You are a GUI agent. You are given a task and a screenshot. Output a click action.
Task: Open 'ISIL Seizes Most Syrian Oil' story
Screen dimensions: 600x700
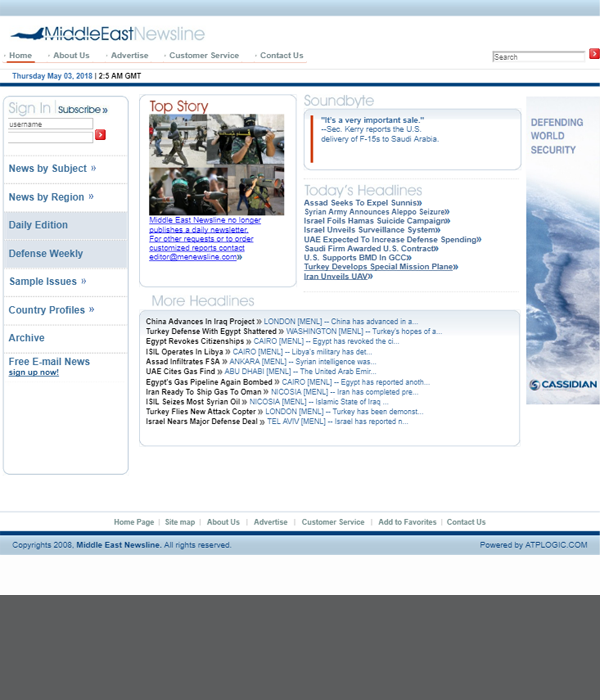coord(193,402)
